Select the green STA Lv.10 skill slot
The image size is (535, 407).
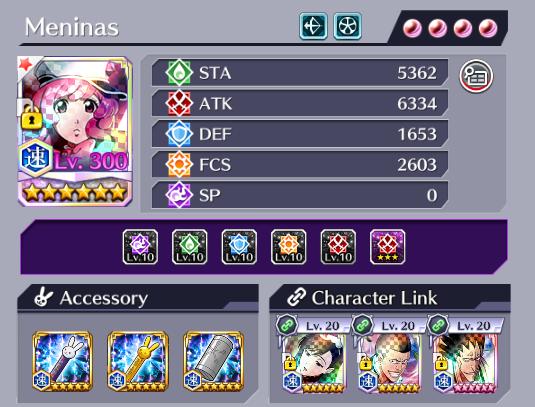point(190,247)
